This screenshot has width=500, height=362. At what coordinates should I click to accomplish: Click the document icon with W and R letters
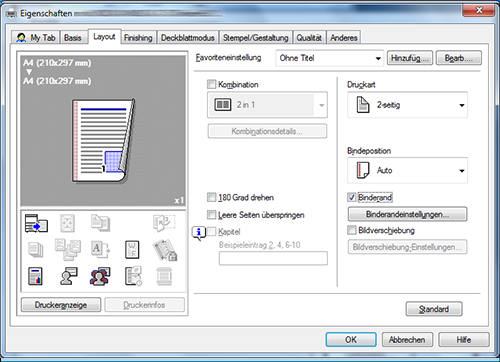(x=132, y=250)
